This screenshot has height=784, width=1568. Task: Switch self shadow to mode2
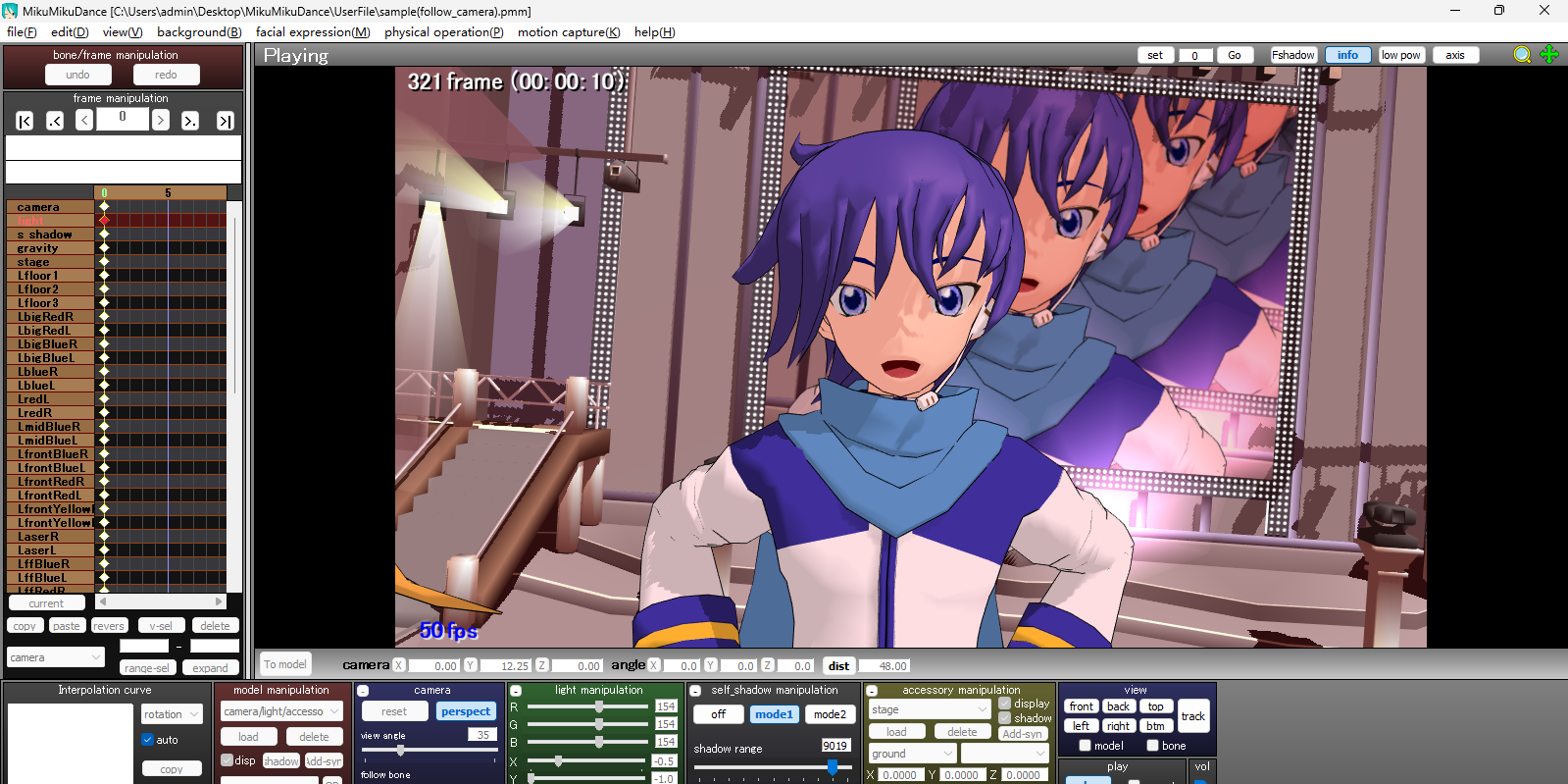[829, 714]
